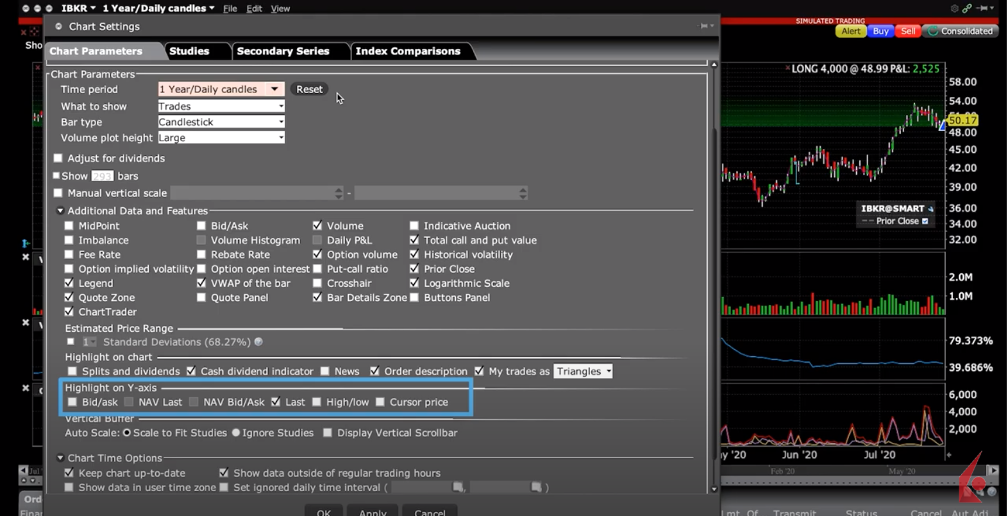The height and width of the screenshot is (516, 1008).
Task: Click the yellow Alert button
Action: tap(850, 31)
